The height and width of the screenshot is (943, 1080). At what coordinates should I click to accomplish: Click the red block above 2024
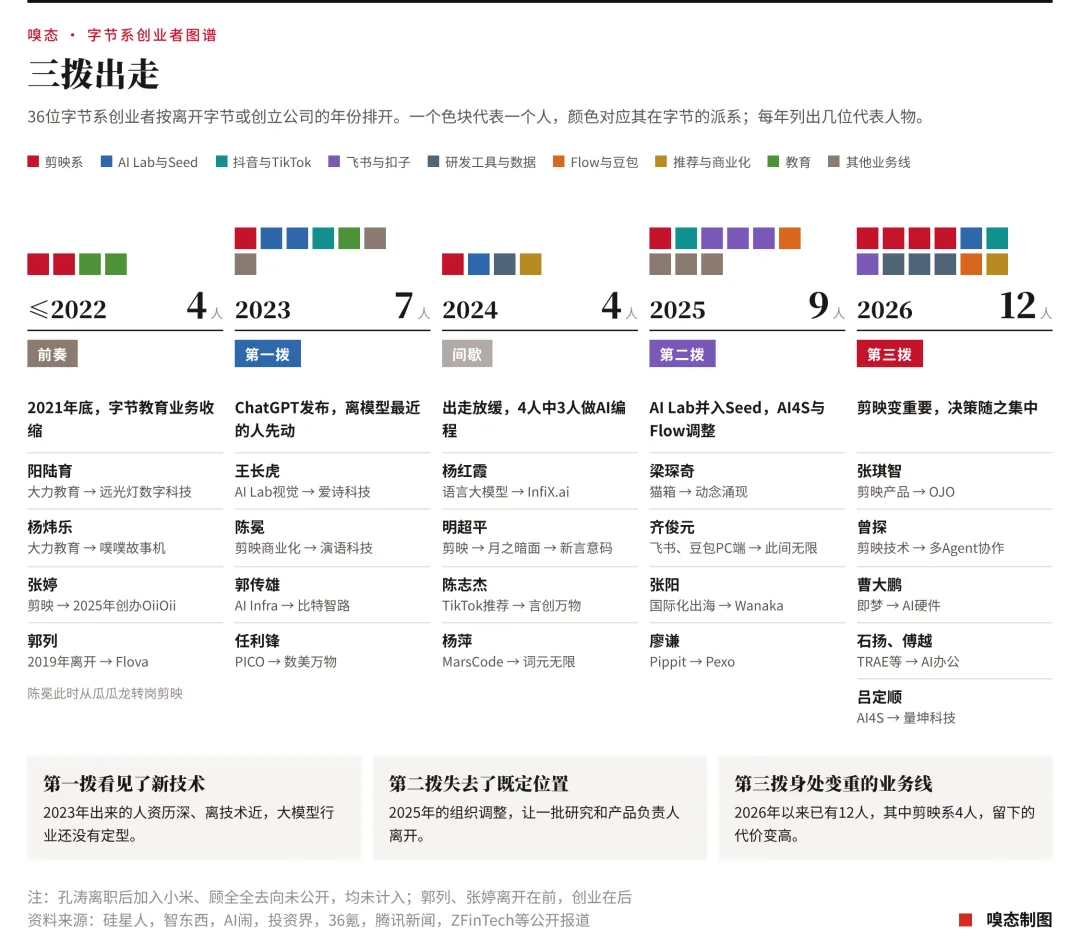tap(453, 264)
